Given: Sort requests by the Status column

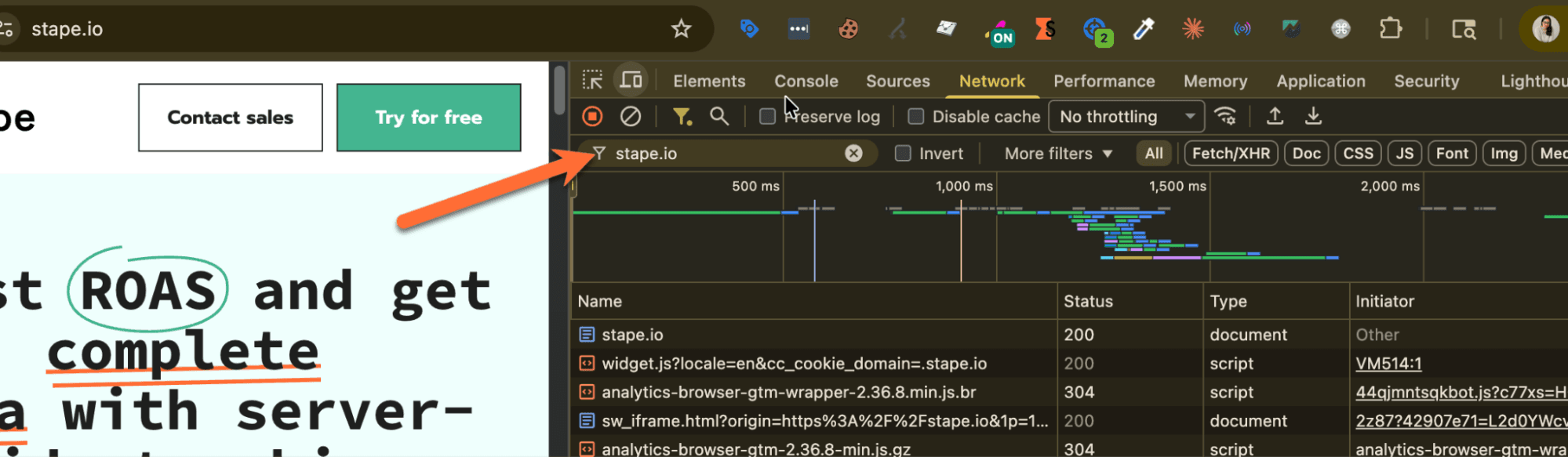Looking at the screenshot, I should pyautogui.click(x=1130, y=301).
